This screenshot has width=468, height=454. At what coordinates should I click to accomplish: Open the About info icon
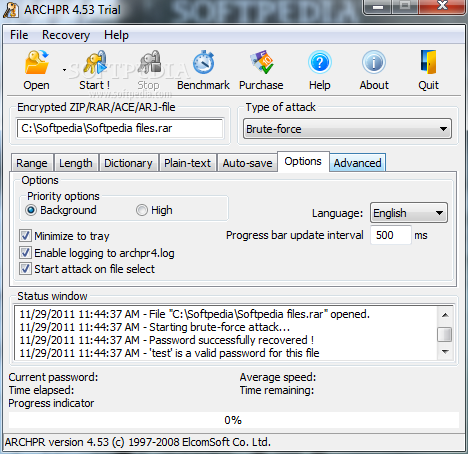click(x=374, y=62)
